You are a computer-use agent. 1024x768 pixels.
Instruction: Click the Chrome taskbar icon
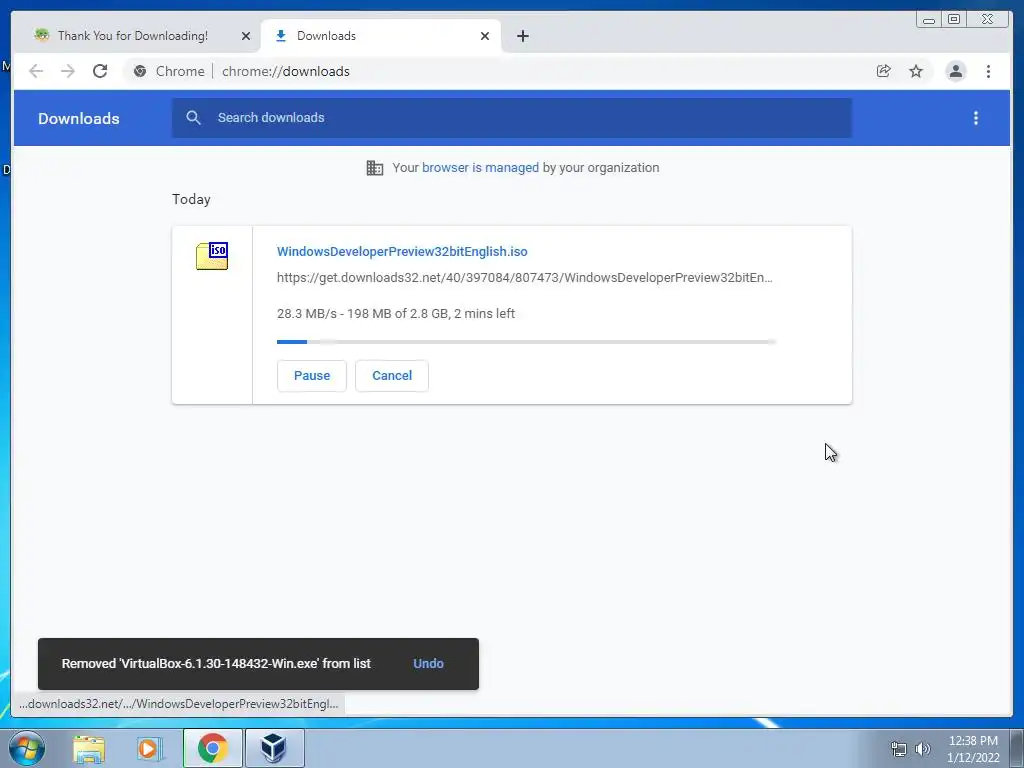(x=212, y=748)
